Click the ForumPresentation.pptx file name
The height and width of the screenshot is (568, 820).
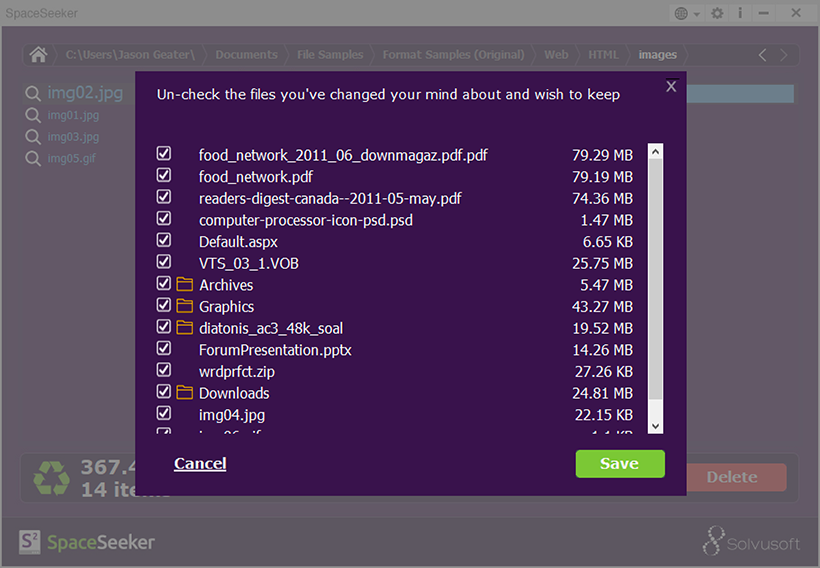(275, 350)
